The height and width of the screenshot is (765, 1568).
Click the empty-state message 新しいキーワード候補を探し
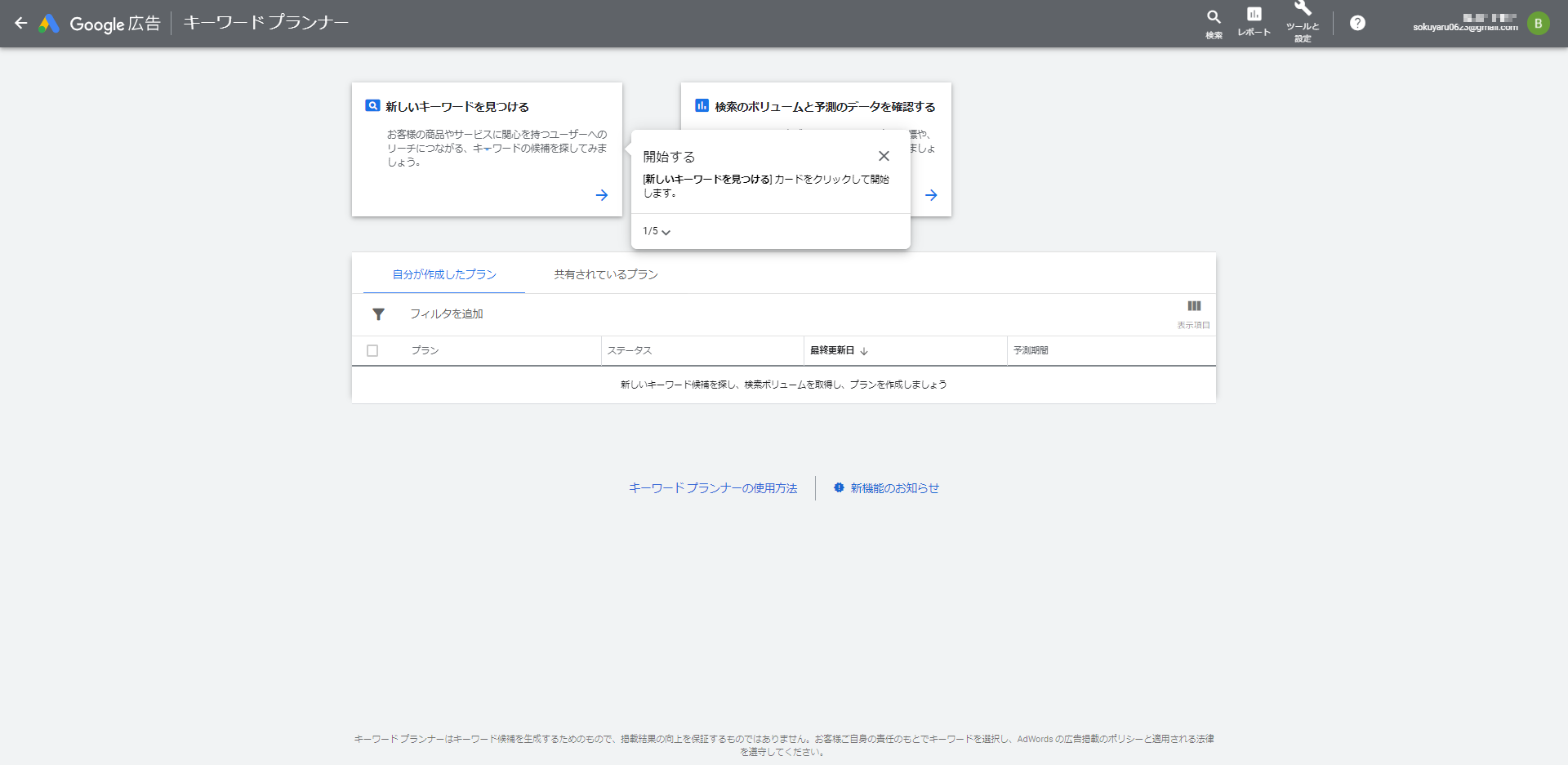(x=783, y=385)
